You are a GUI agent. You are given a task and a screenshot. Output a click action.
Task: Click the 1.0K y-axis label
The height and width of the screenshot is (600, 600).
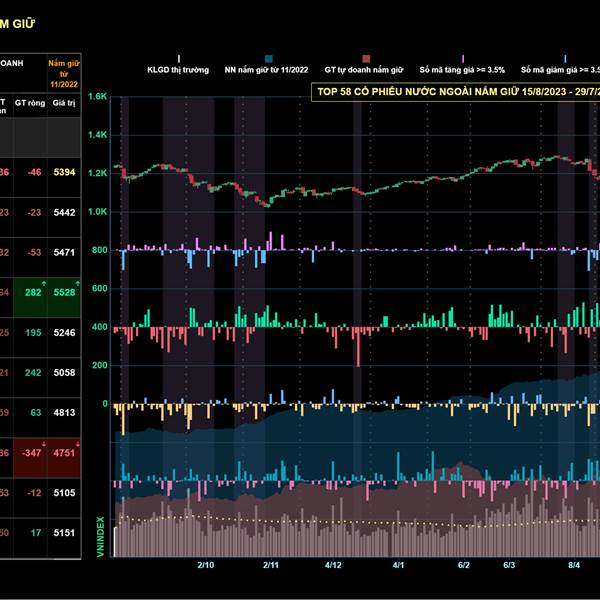(x=98, y=212)
